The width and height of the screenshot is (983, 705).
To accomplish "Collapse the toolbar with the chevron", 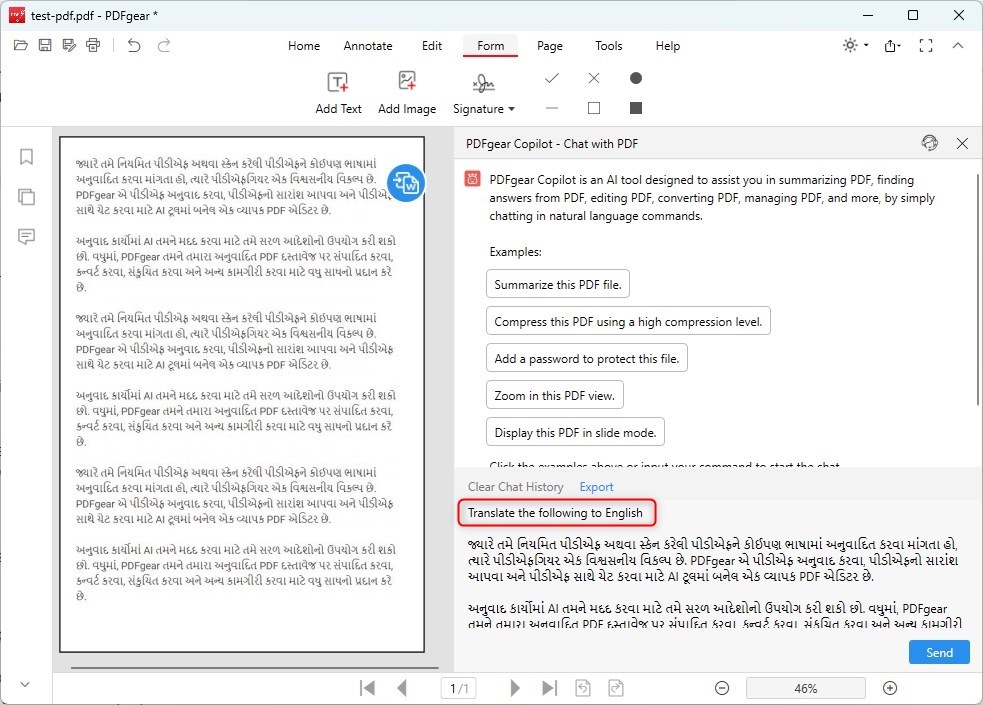I will click(x=957, y=45).
